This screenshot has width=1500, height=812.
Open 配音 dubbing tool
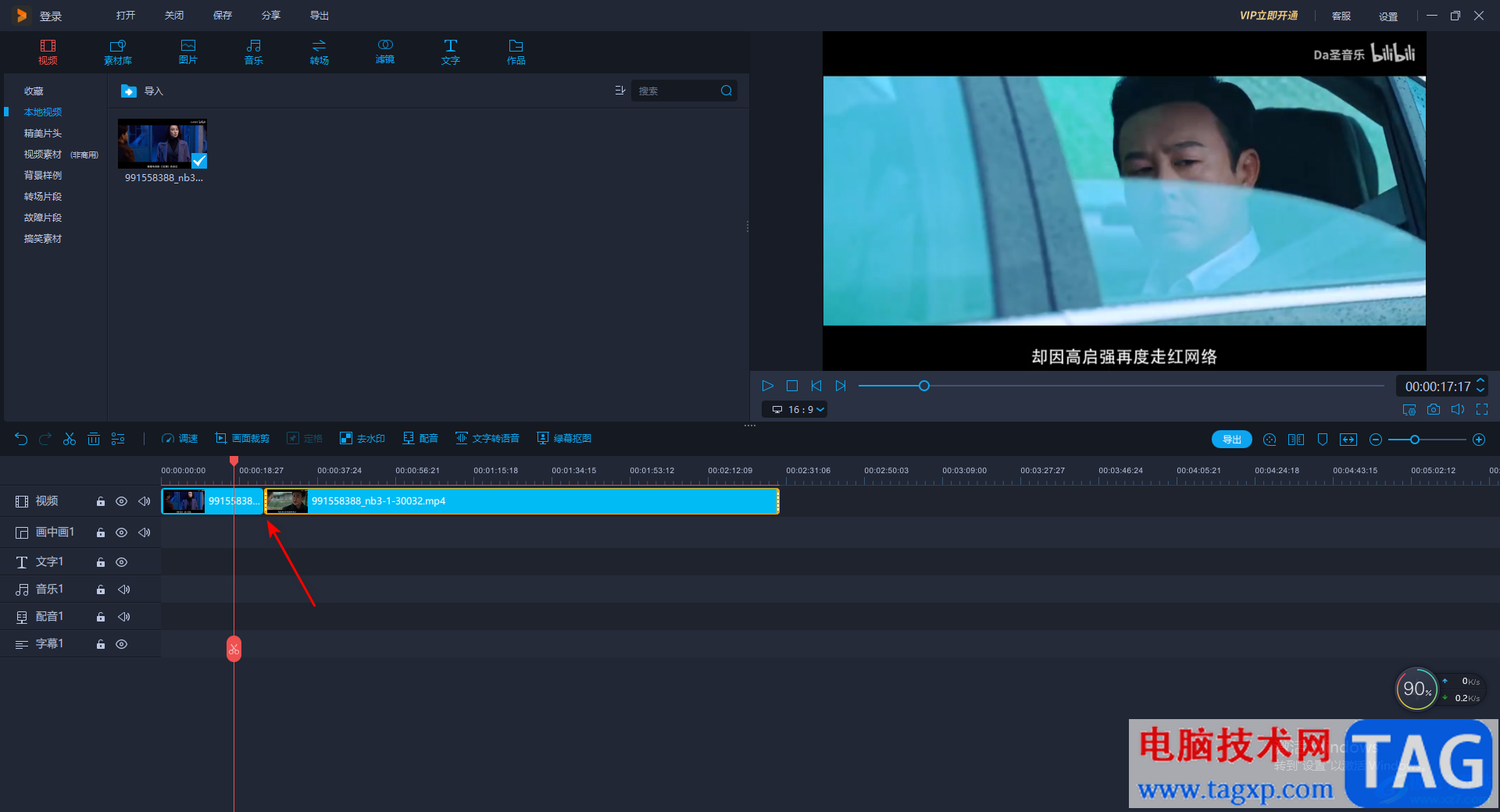420,439
